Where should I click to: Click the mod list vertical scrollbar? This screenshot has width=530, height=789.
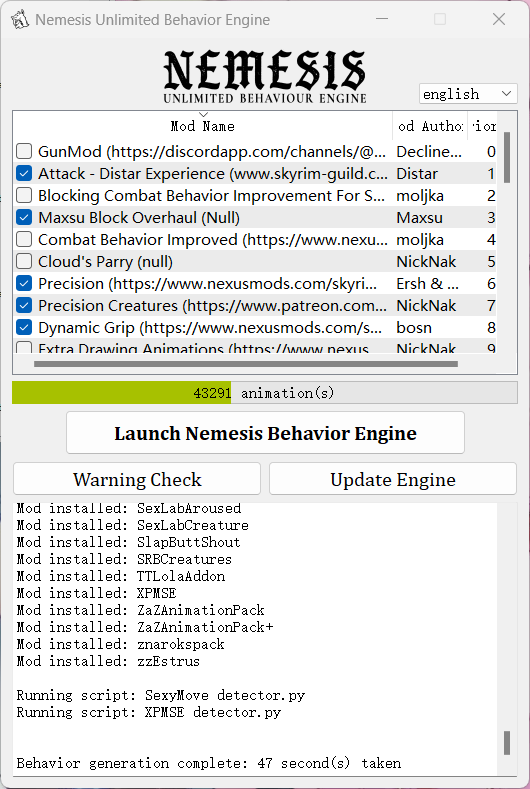[x=507, y=157]
